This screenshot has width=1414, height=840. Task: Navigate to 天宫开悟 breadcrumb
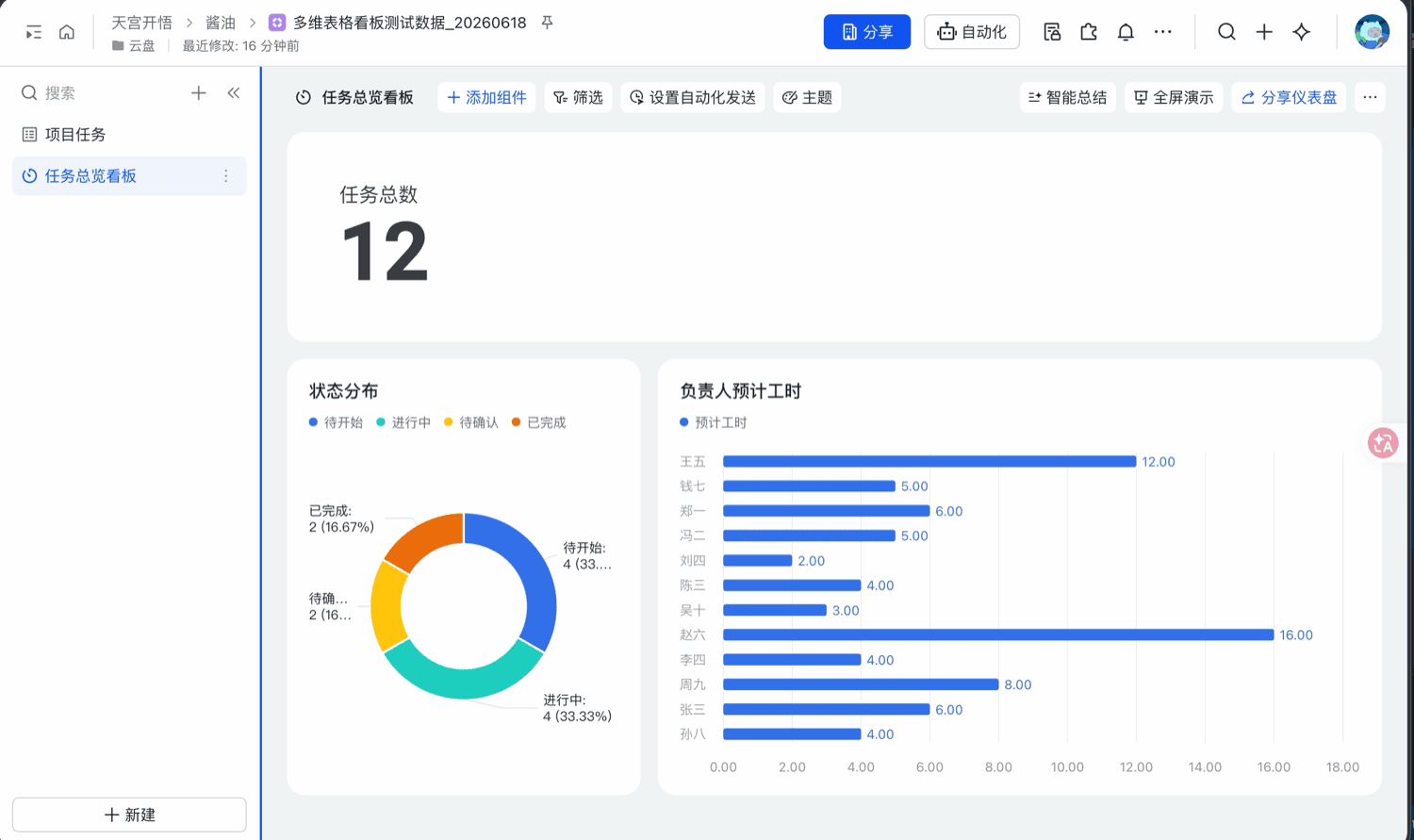click(141, 23)
